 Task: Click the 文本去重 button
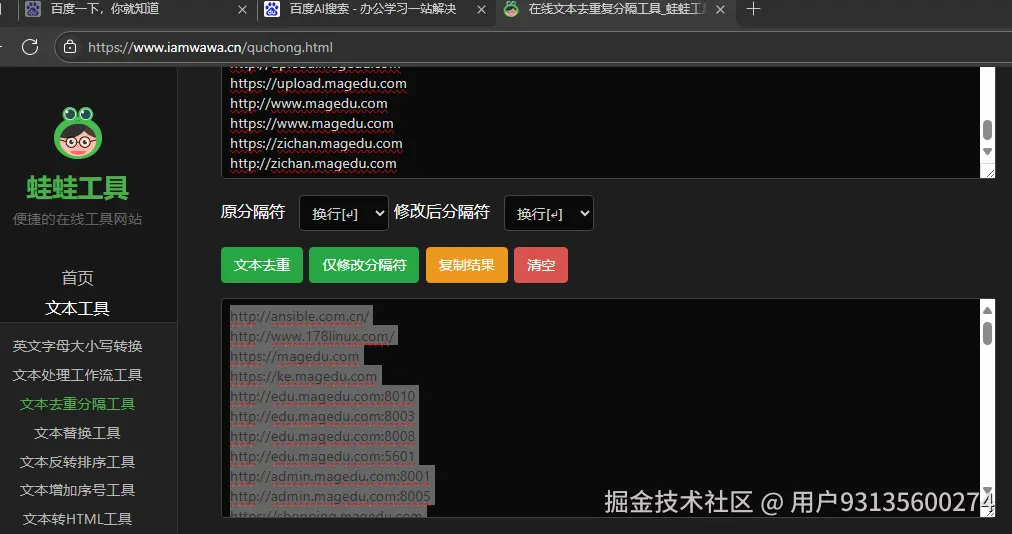pos(261,265)
